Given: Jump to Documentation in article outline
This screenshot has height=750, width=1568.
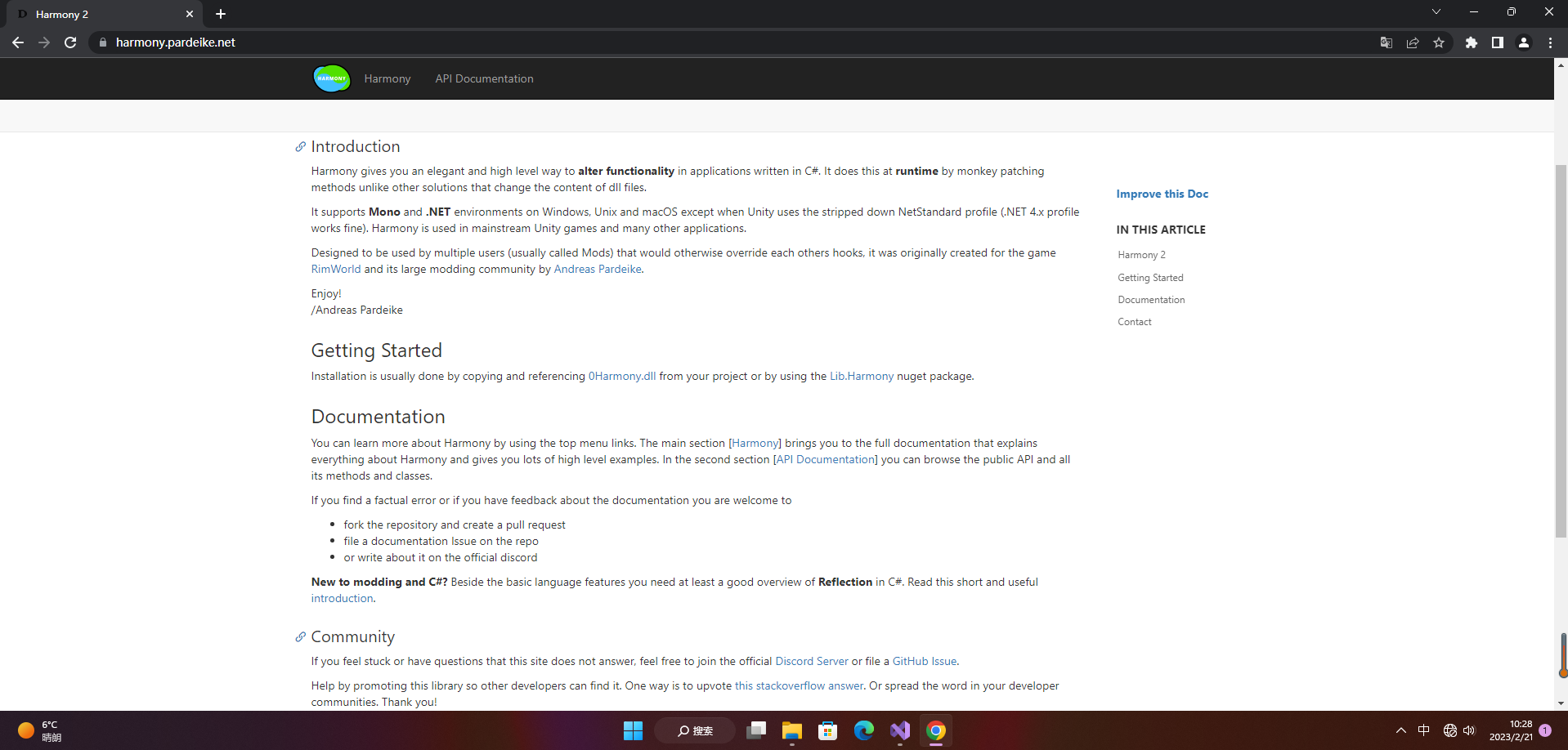Looking at the screenshot, I should [x=1151, y=300].
